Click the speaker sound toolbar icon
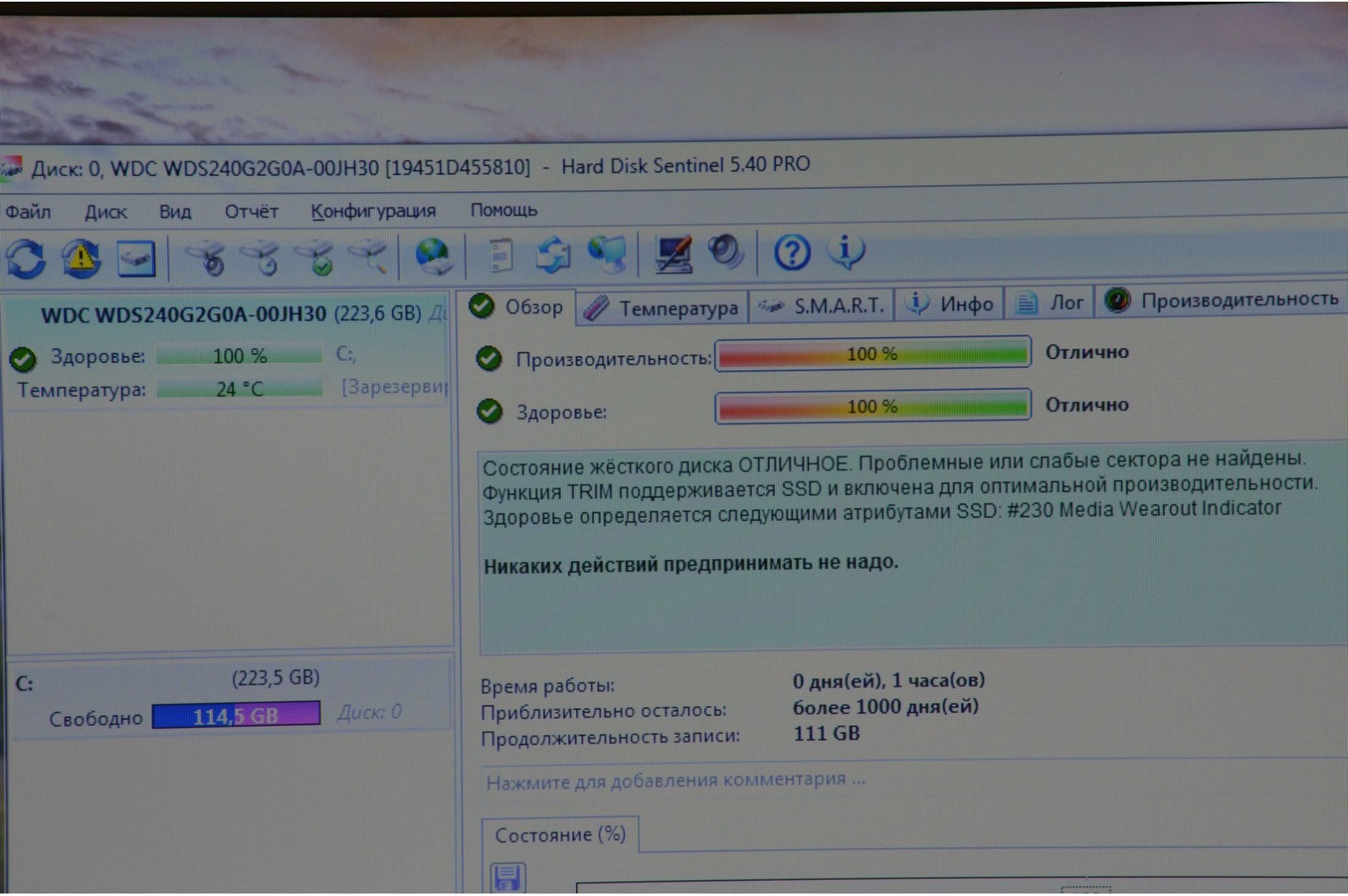 point(726,251)
